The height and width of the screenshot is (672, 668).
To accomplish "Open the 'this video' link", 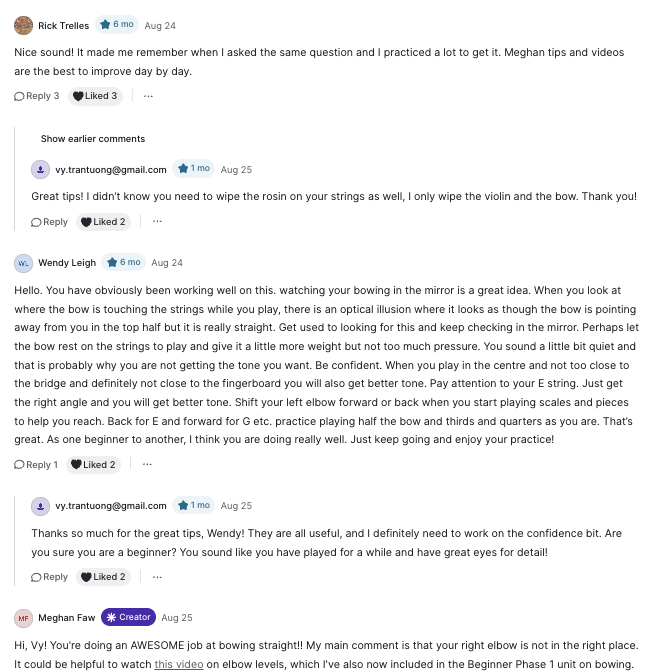I will click(x=178, y=664).
